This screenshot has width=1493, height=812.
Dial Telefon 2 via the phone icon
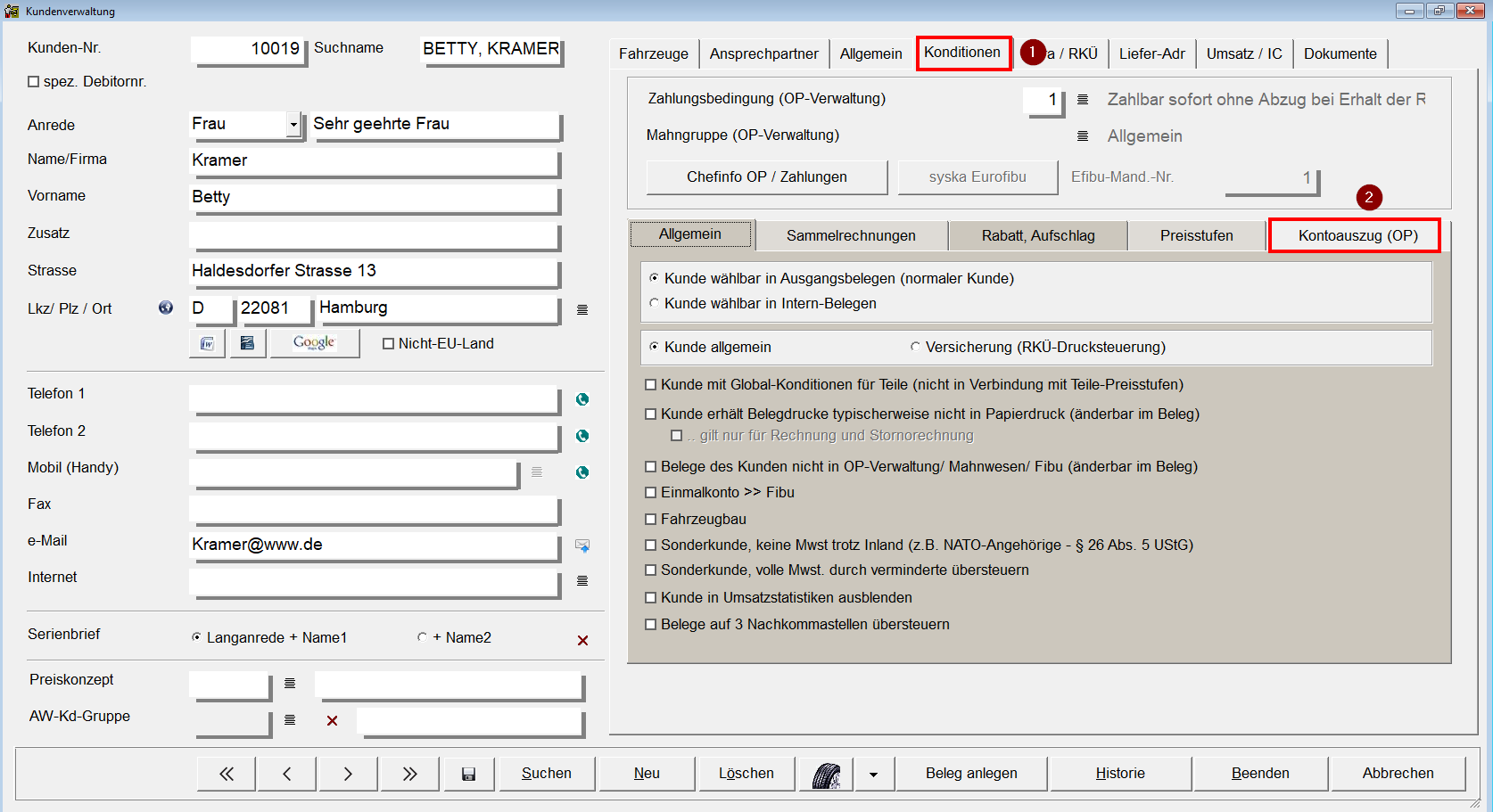tap(582, 436)
